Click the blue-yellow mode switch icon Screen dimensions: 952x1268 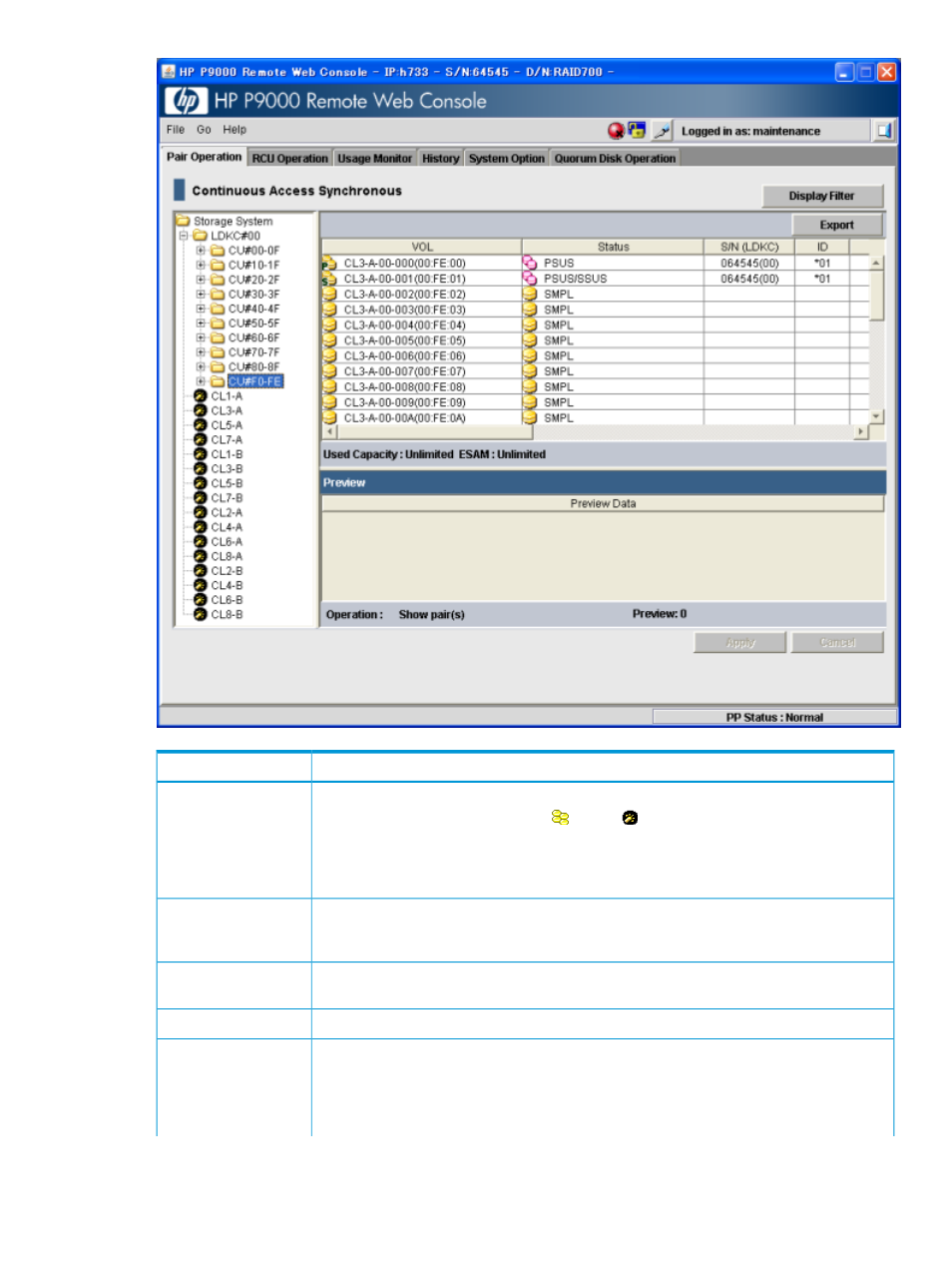(x=637, y=131)
